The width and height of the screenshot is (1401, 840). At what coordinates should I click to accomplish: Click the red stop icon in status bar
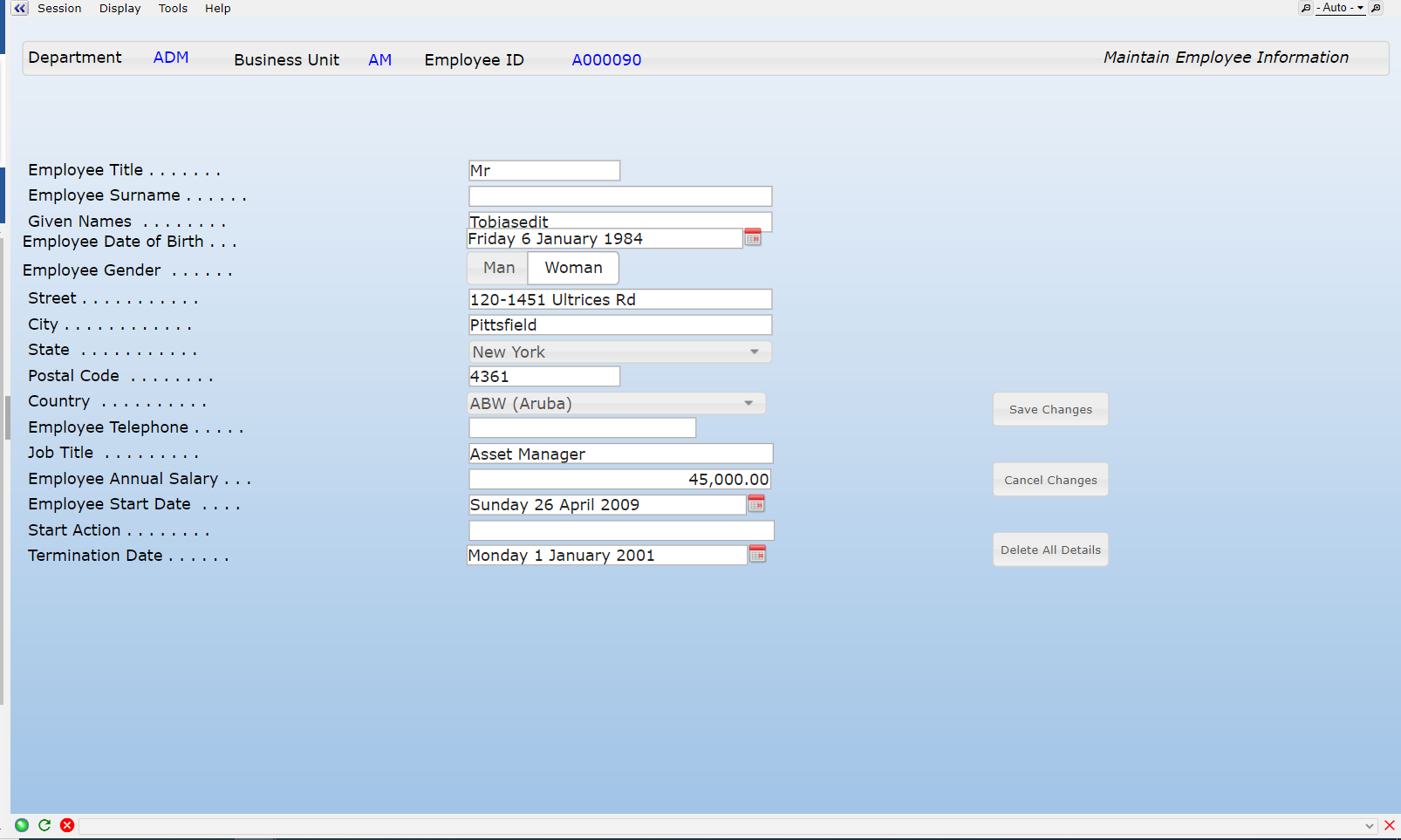[x=67, y=824]
